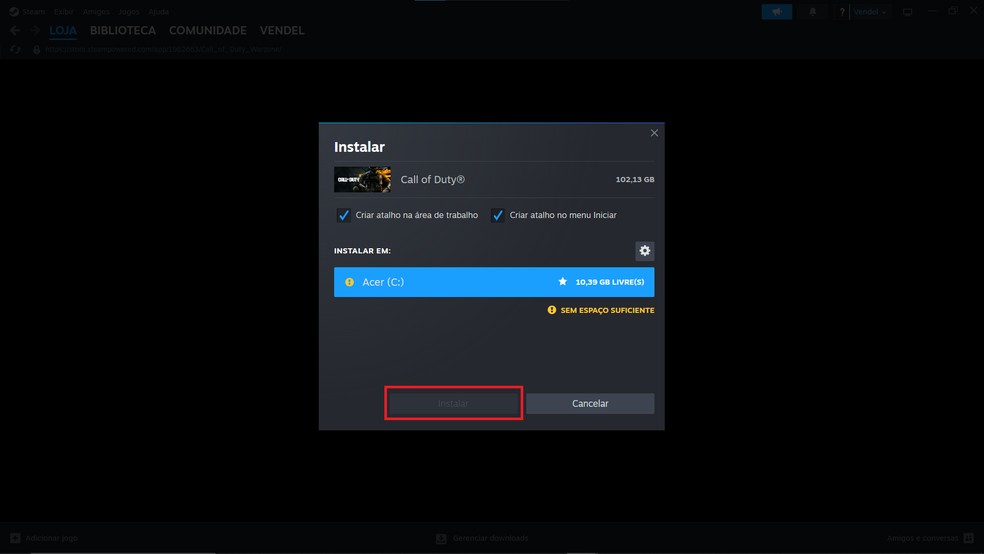Click Adicionar jogo at bottom left
Viewport: 984px width, 554px height.
click(x=44, y=538)
